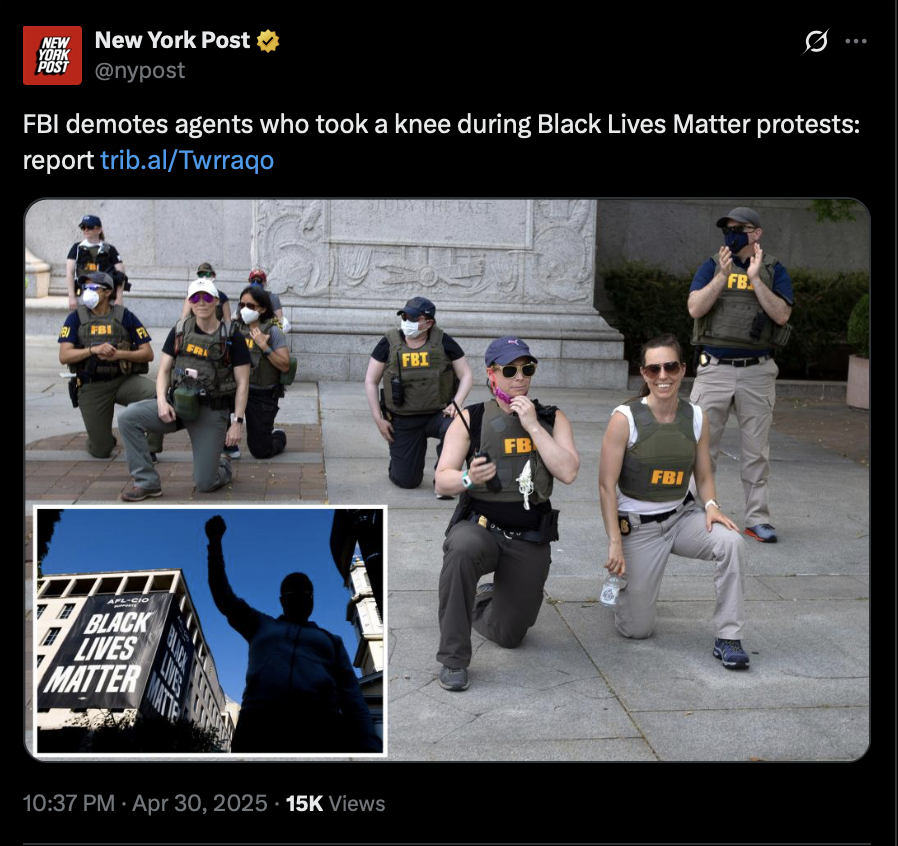
Task: Click the 10:37 PM timestamp
Action: click(x=69, y=803)
